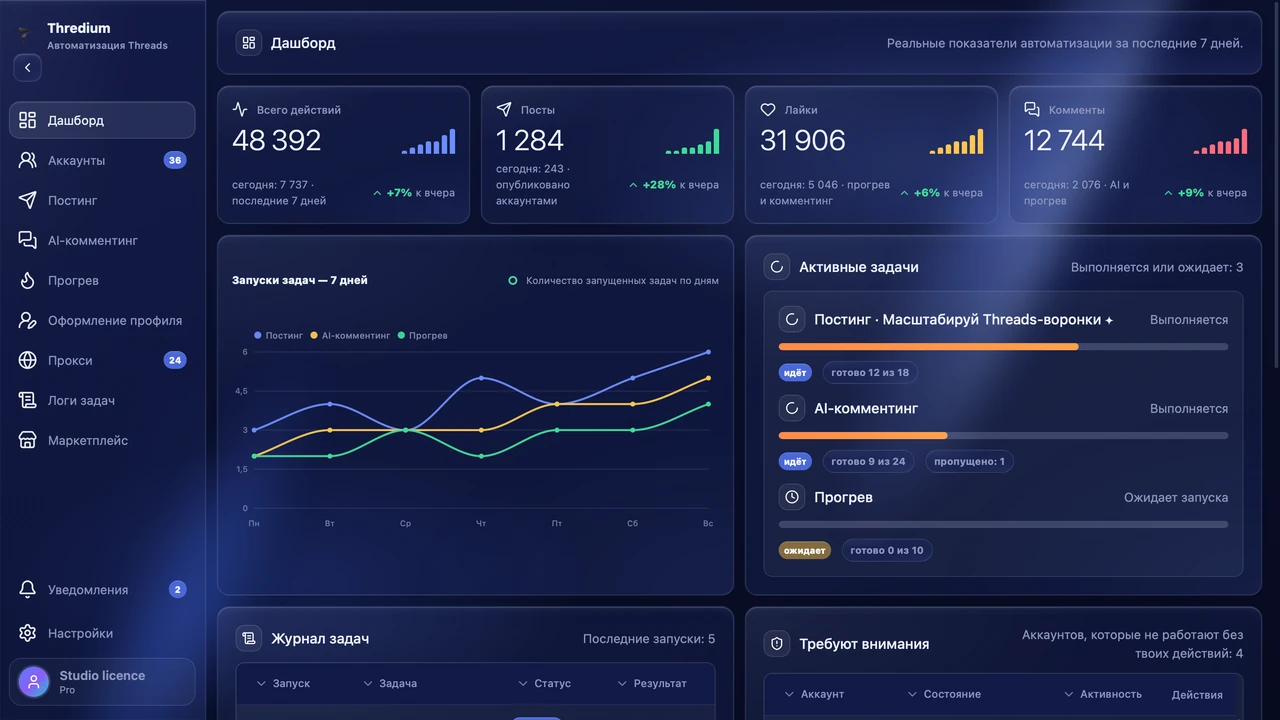Open the Studio licence profile avatar
Image resolution: width=1280 pixels, height=720 pixels.
coord(34,682)
